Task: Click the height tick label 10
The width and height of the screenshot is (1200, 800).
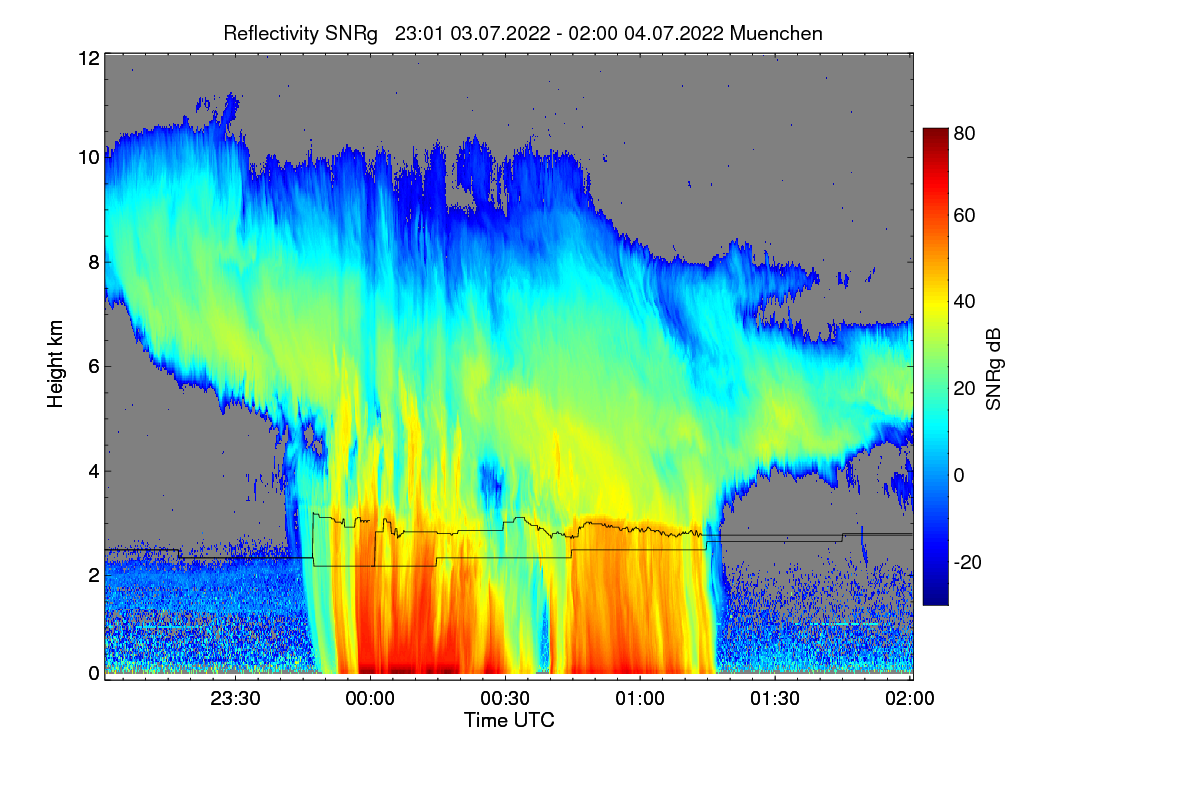Action: coord(88,157)
